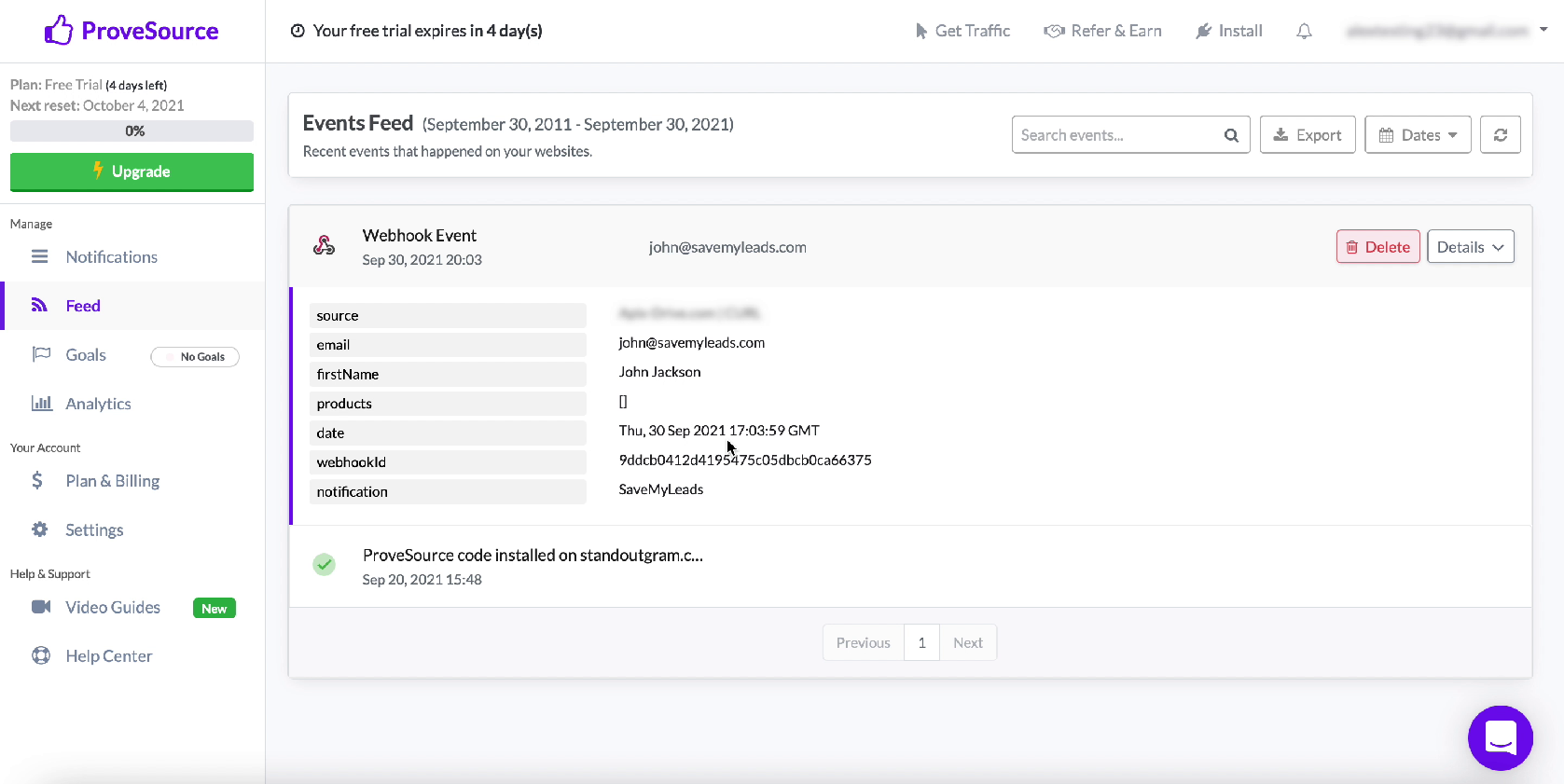
Task: Click the email value in event details
Action: pos(692,342)
